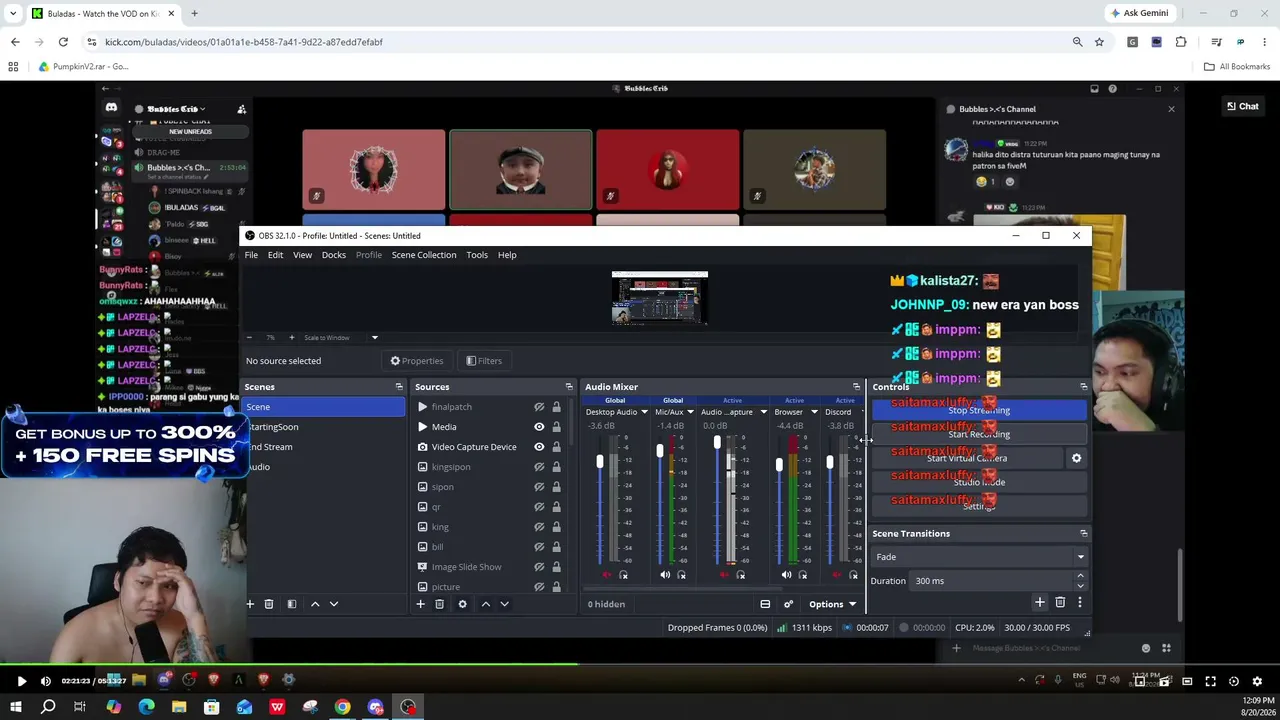Click the Chrome address bar URL
This screenshot has height=720, width=1280.
pyautogui.click(x=244, y=42)
